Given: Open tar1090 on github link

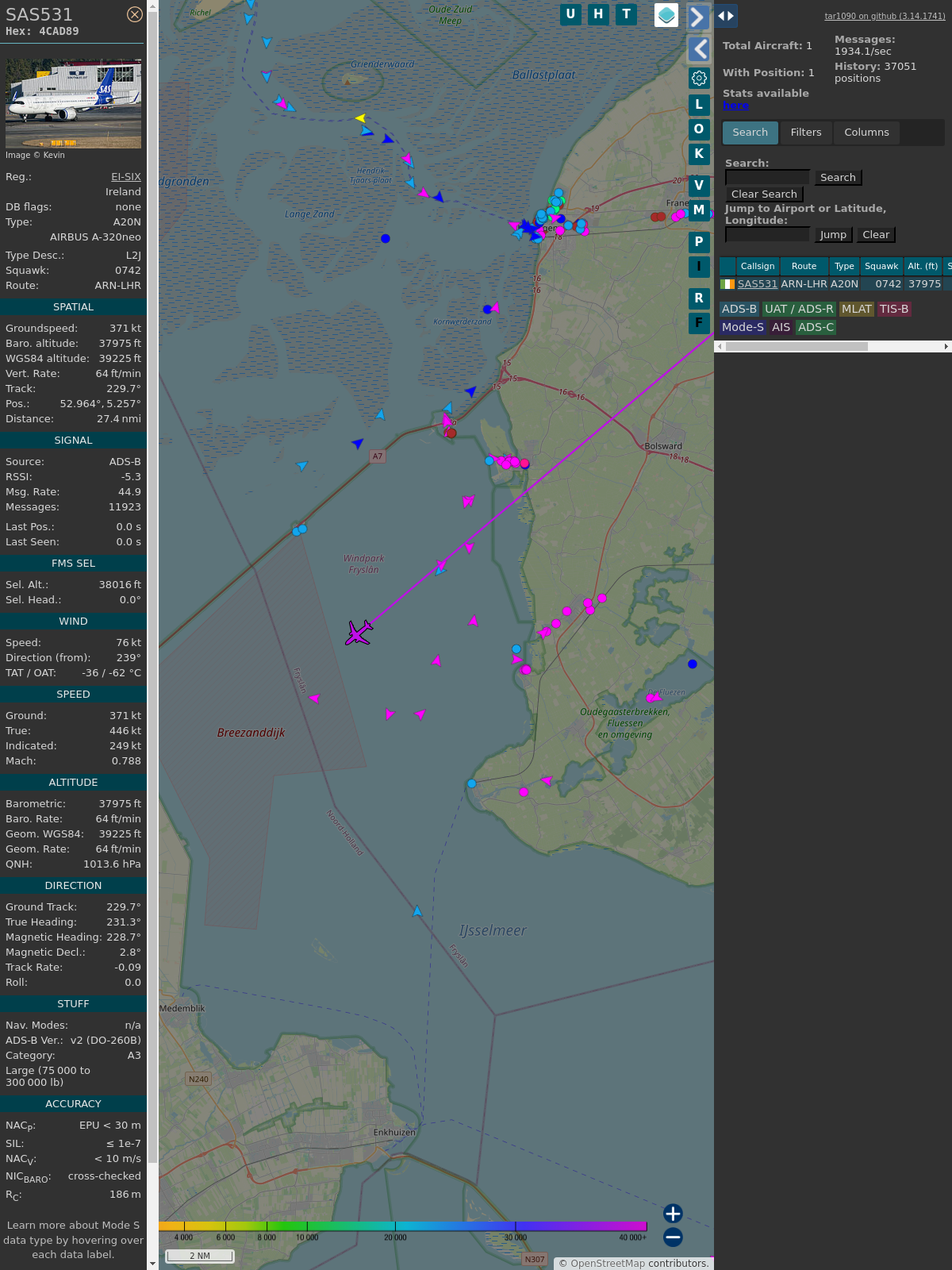Looking at the screenshot, I should click(x=885, y=16).
